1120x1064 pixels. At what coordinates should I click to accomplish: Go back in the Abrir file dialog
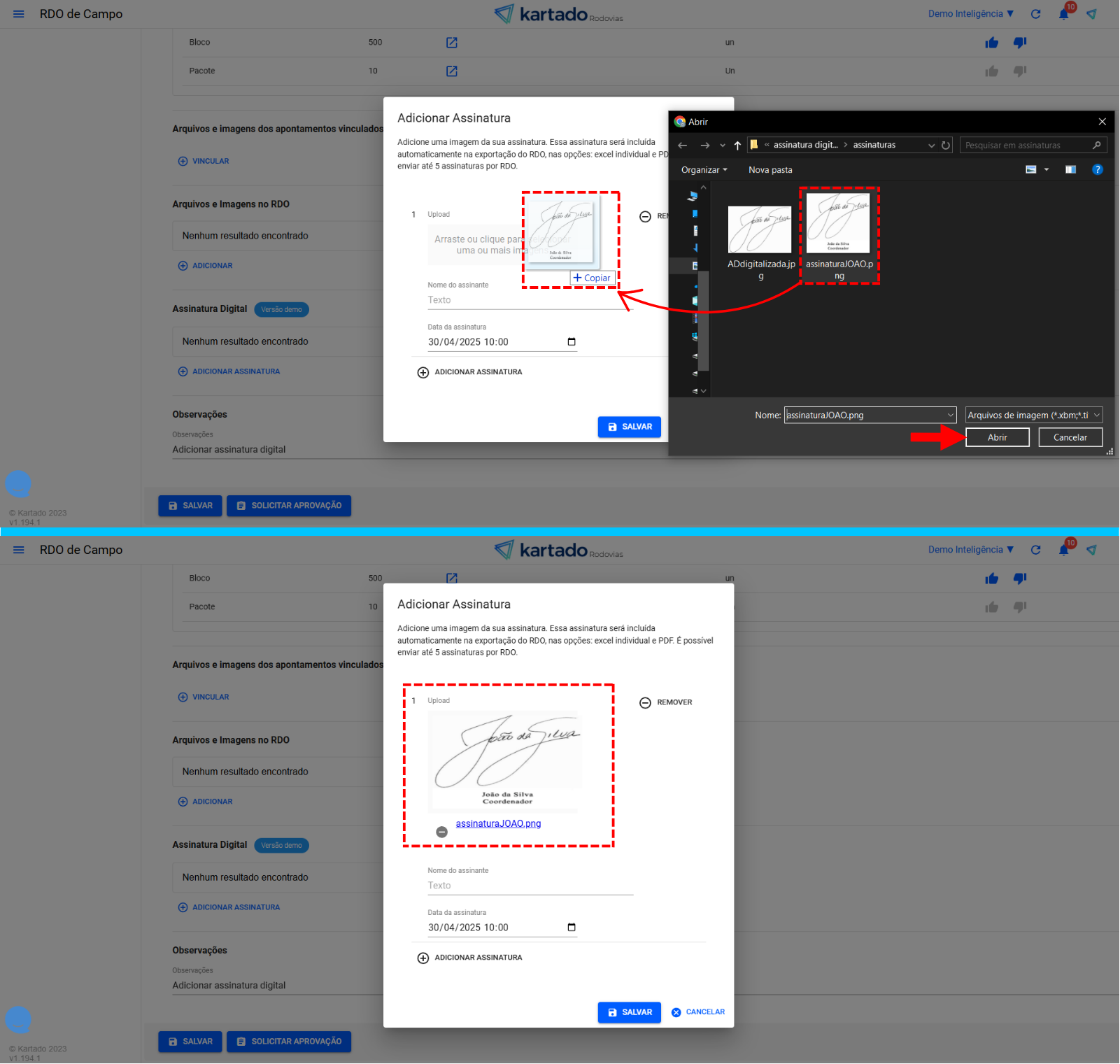pos(683,146)
